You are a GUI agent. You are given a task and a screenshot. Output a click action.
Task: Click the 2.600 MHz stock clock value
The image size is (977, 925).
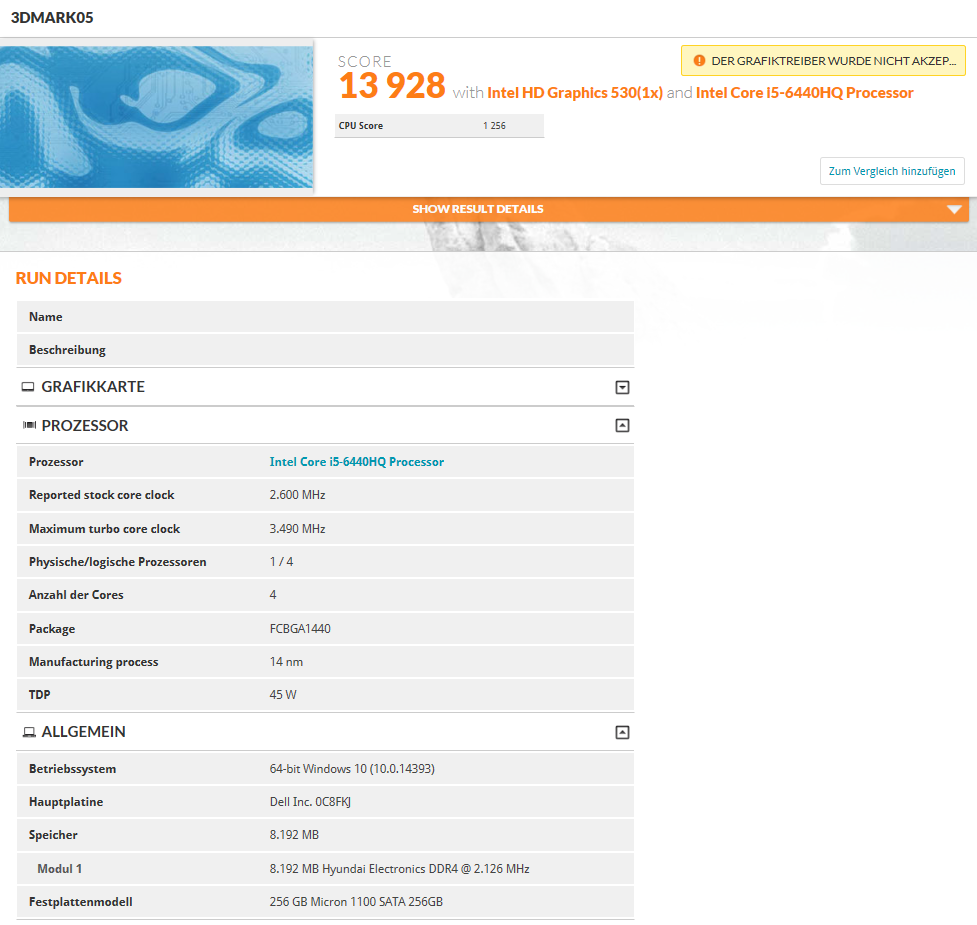click(x=297, y=495)
